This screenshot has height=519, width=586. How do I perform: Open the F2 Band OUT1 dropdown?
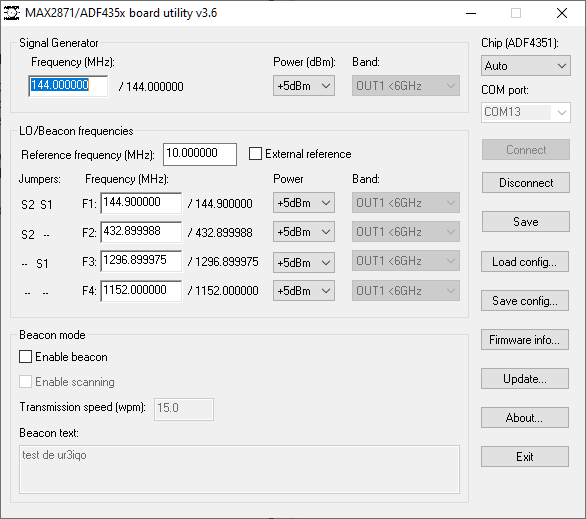coord(405,232)
